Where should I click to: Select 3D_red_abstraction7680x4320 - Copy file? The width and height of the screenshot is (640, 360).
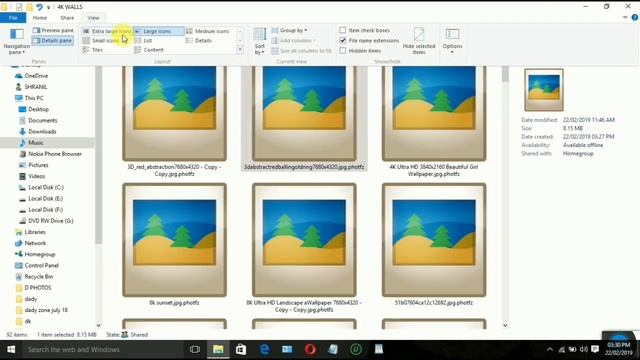click(174, 122)
